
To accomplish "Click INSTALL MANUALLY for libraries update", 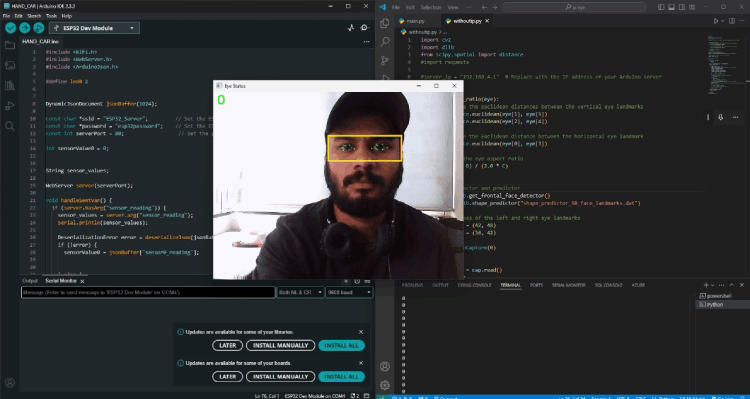I will (281, 345).
